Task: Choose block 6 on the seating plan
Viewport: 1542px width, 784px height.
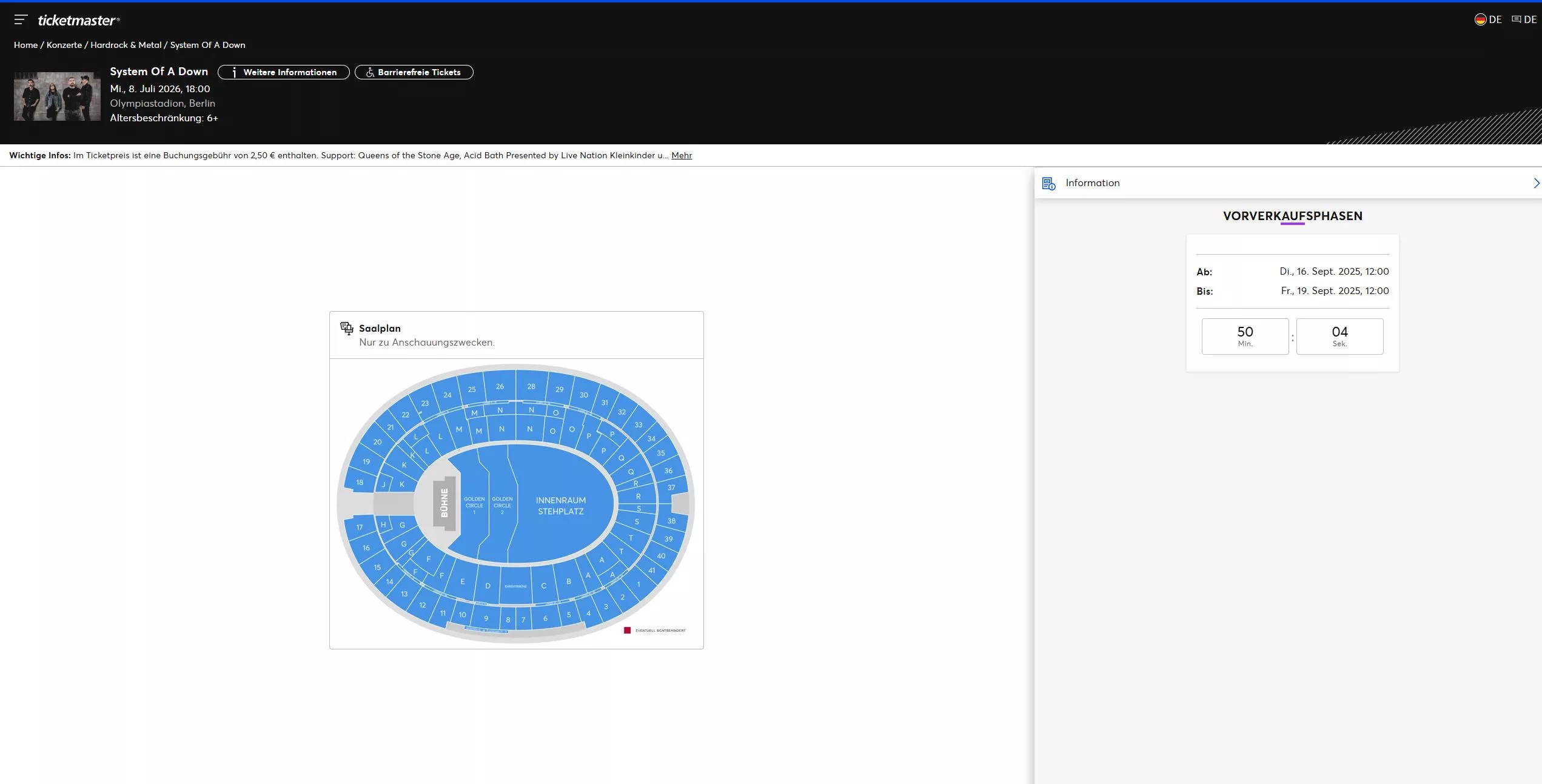Action: point(545,618)
